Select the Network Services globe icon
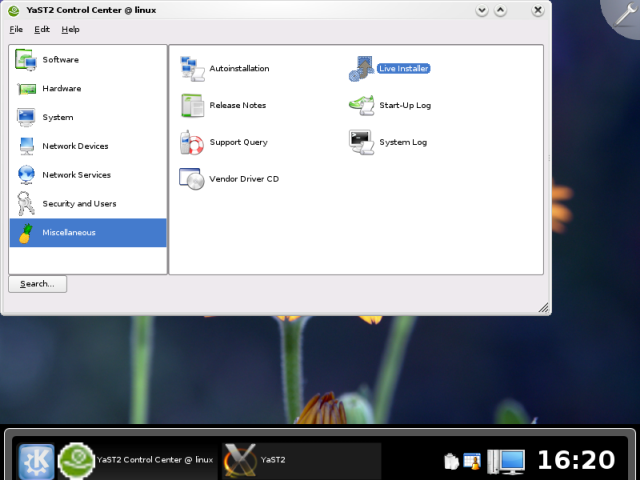This screenshot has height=480, width=640. (26, 175)
